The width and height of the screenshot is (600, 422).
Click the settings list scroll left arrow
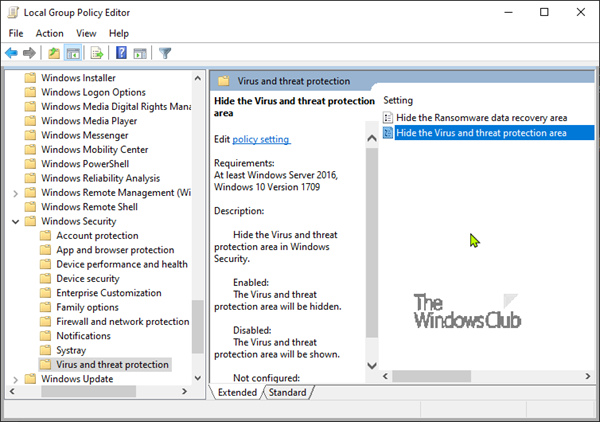pos(386,376)
